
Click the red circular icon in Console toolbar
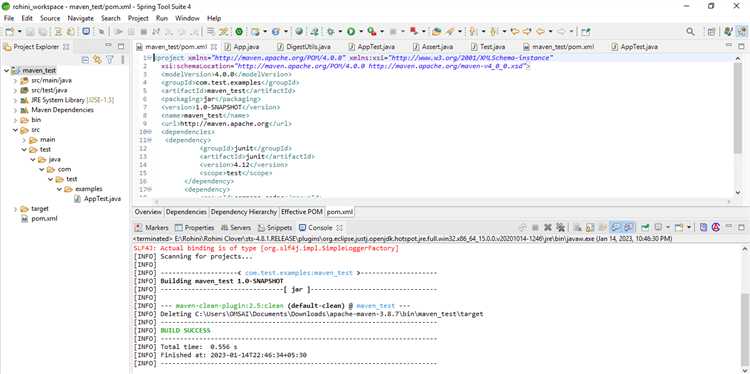(x=716, y=228)
